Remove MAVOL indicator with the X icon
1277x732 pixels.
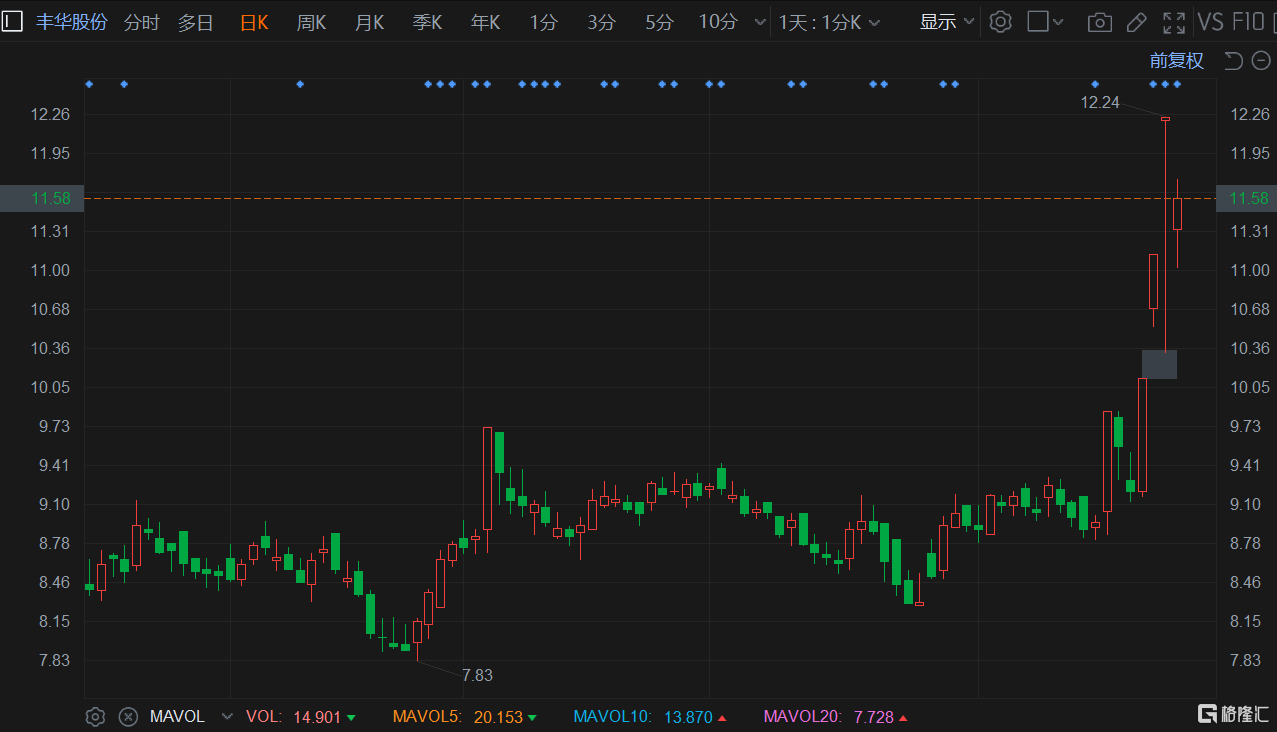(128, 716)
